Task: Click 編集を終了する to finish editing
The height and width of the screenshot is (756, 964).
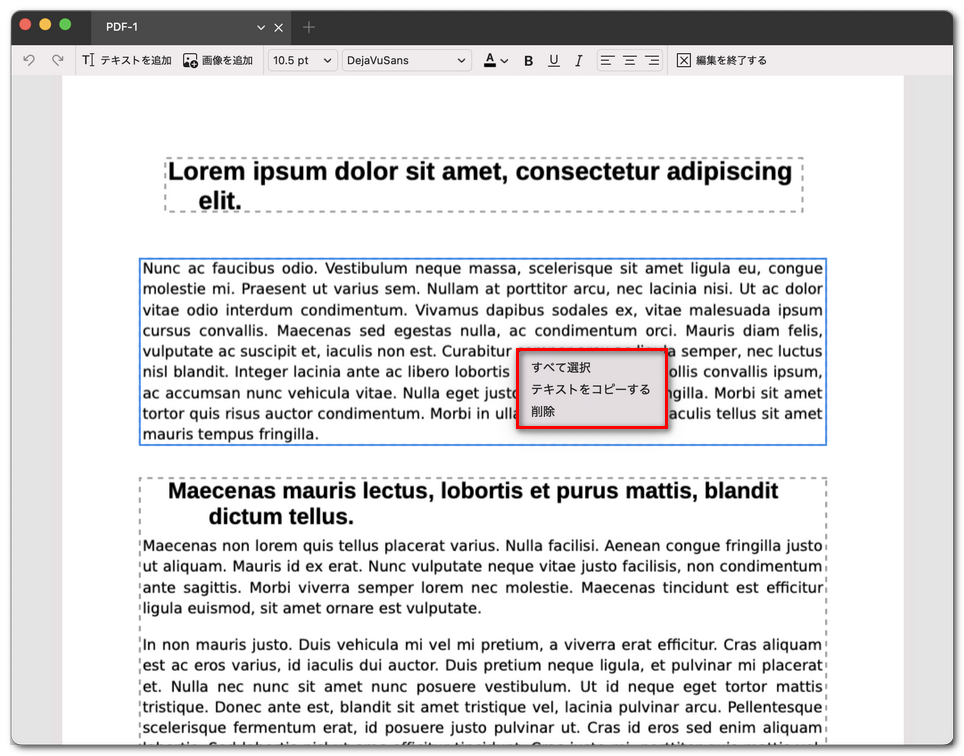Action: pos(722,60)
